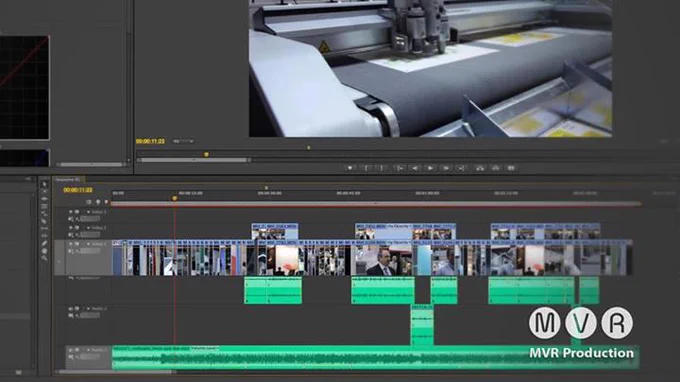Step forward one frame
The height and width of the screenshot is (382, 680).
(x=446, y=168)
